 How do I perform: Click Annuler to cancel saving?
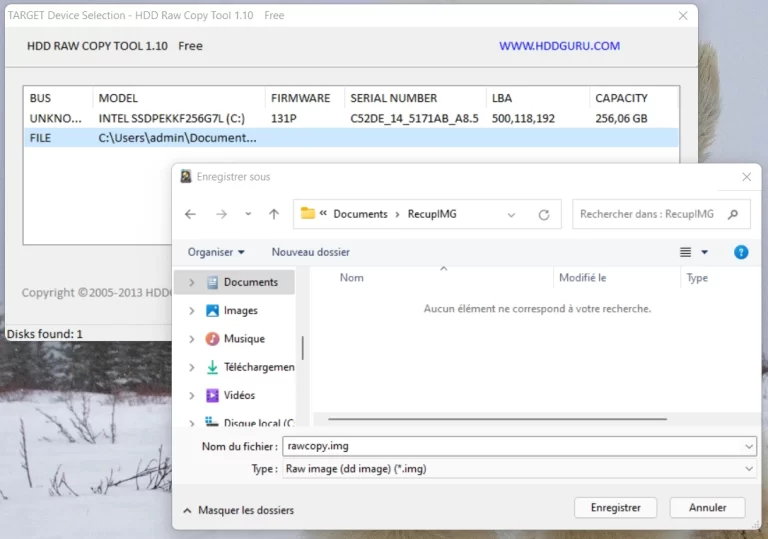[x=707, y=508]
